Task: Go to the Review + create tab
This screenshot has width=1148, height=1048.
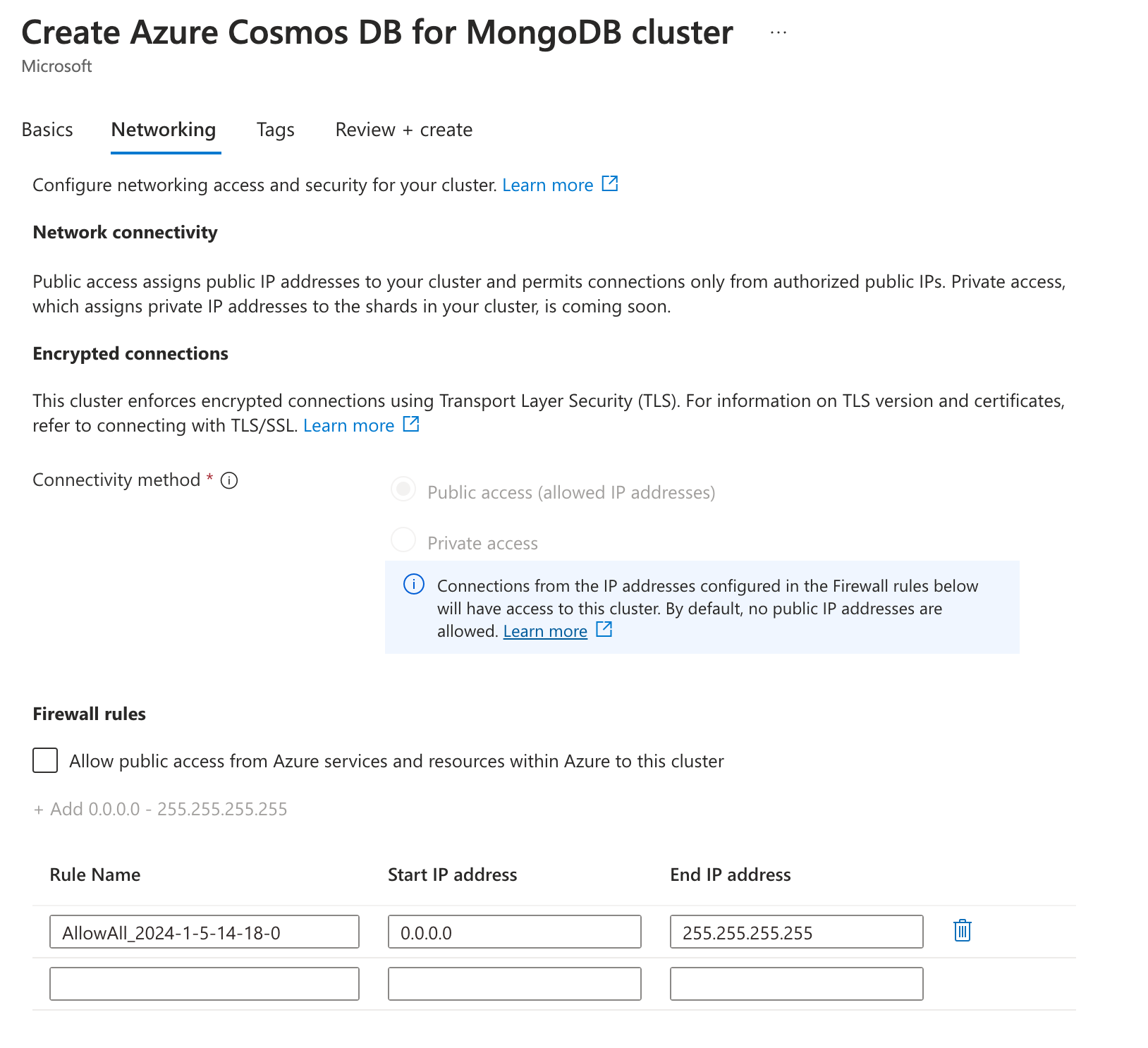Action: (404, 130)
